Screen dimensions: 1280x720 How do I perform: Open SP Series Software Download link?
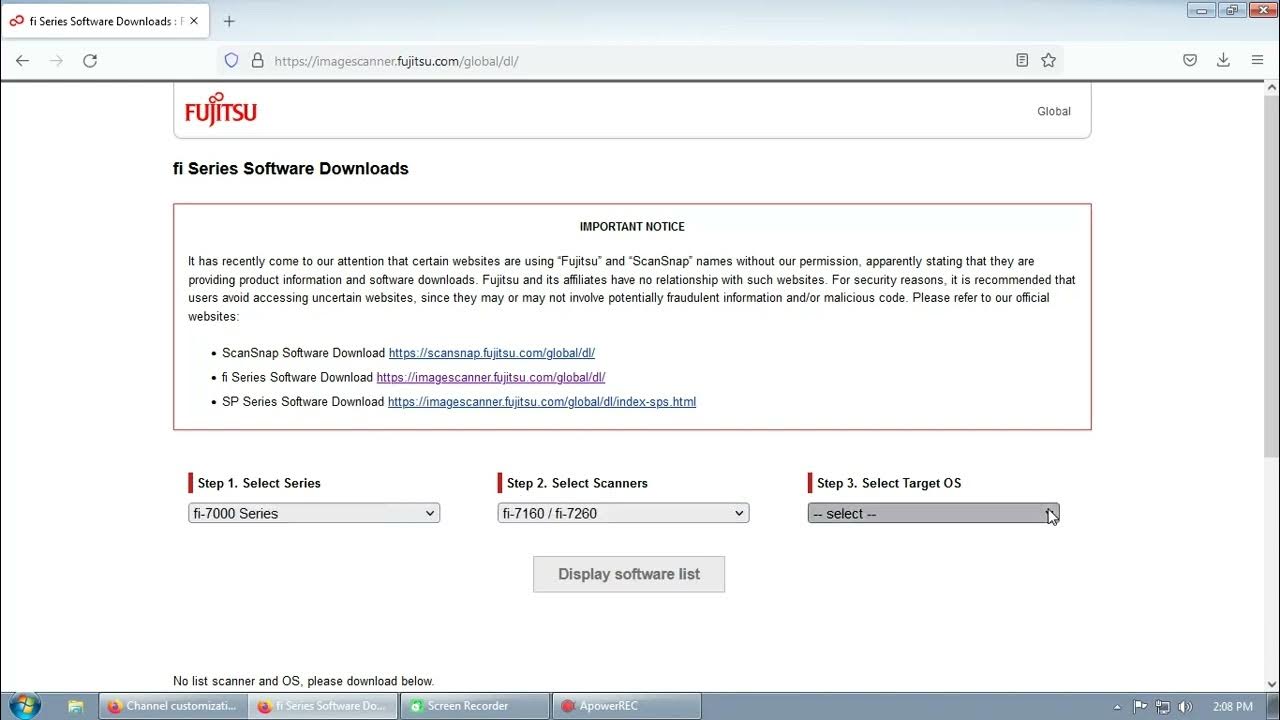pos(542,401)
